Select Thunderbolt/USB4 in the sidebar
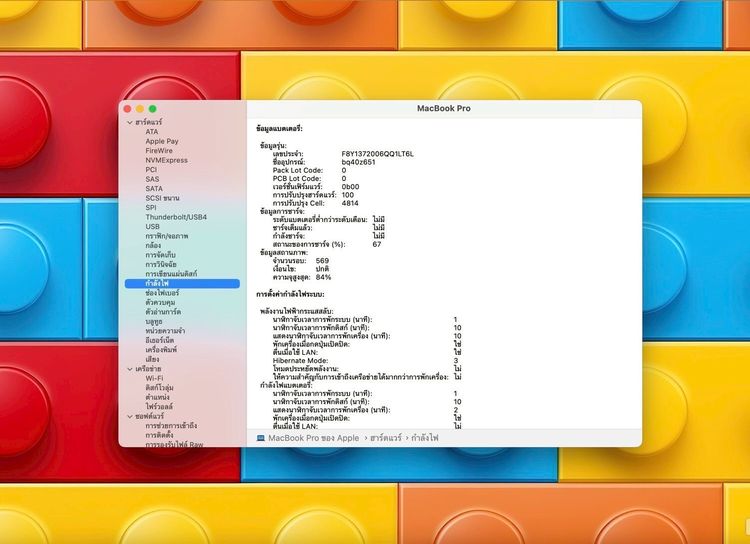750x544 pixels. click(x=176, y=217)
